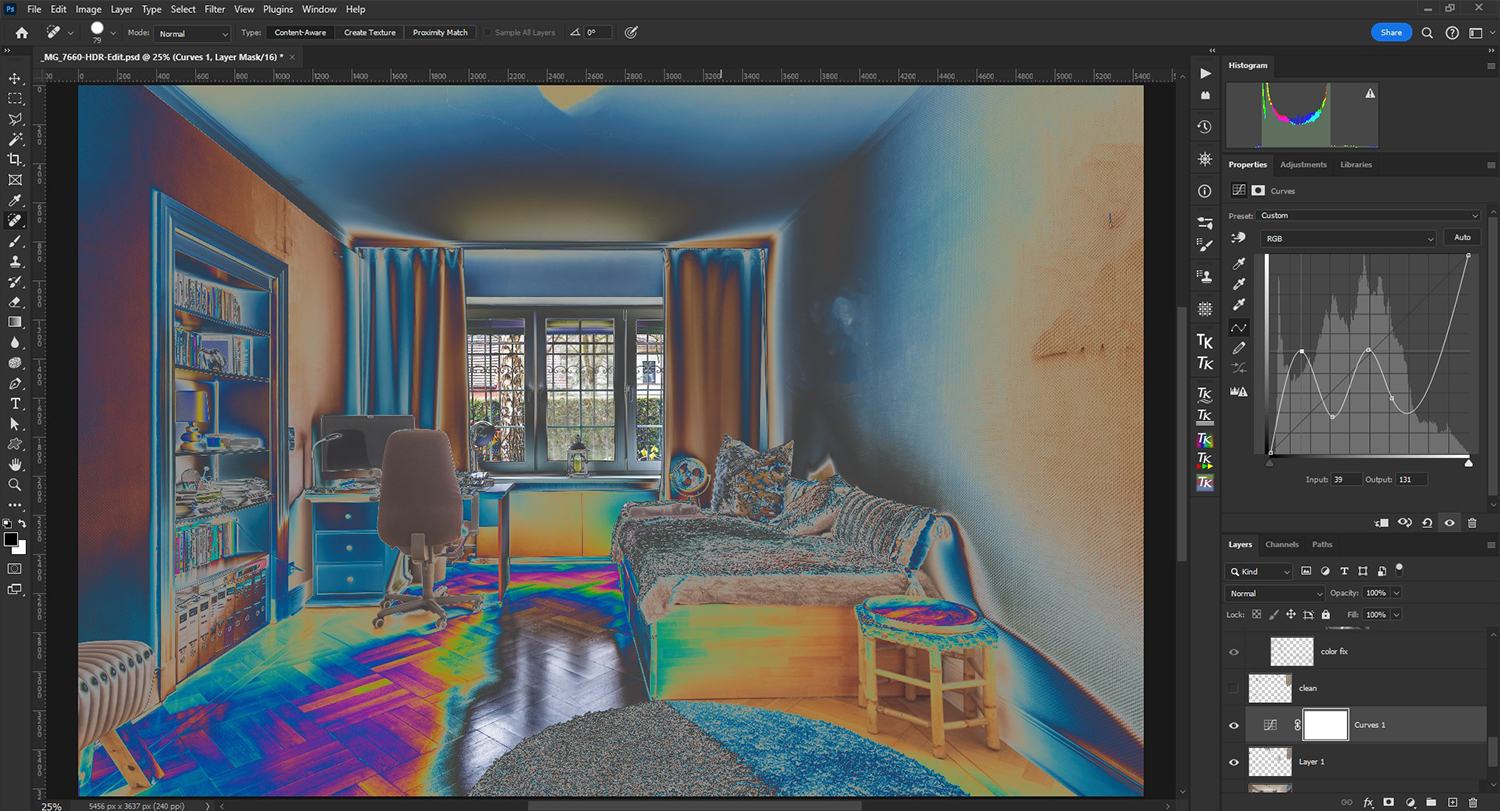This screenshot has height=811, width=1500.
Task: Open the fx layer style menu
Action: [x=1367, y=802]
